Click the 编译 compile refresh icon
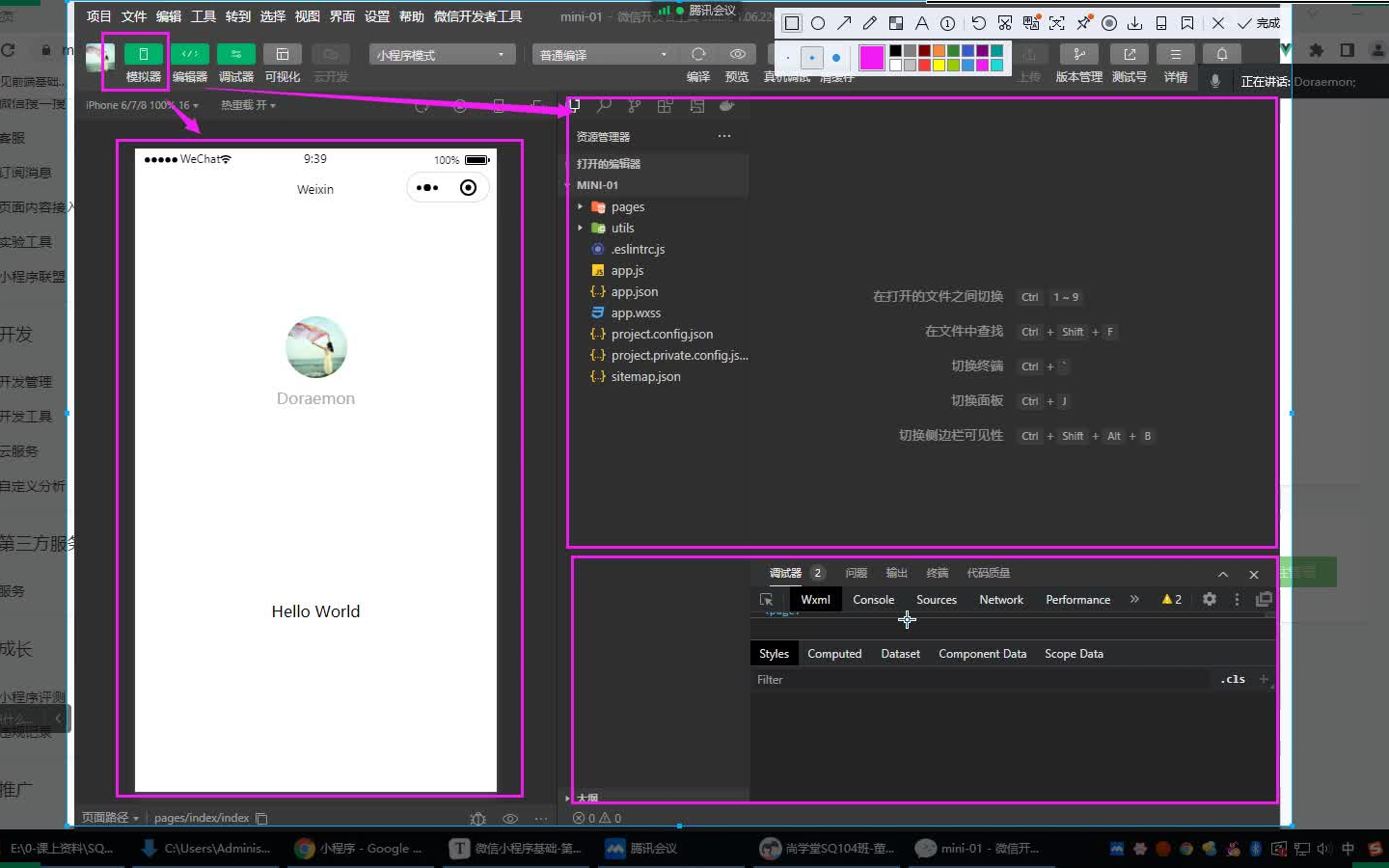1389x868 pixels. 698,54
